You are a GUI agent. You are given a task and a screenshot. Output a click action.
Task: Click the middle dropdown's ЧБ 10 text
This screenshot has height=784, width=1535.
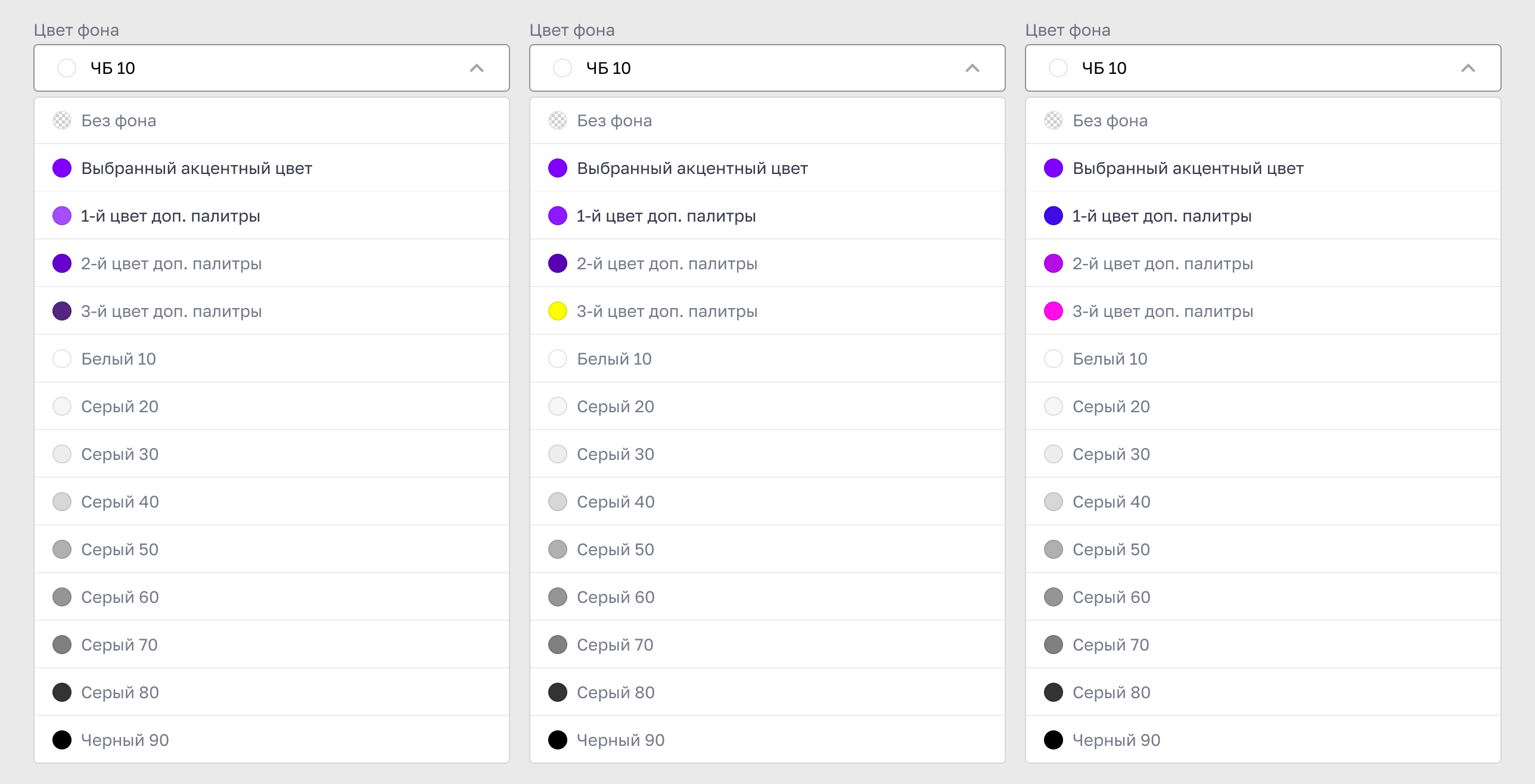[608, 68]
